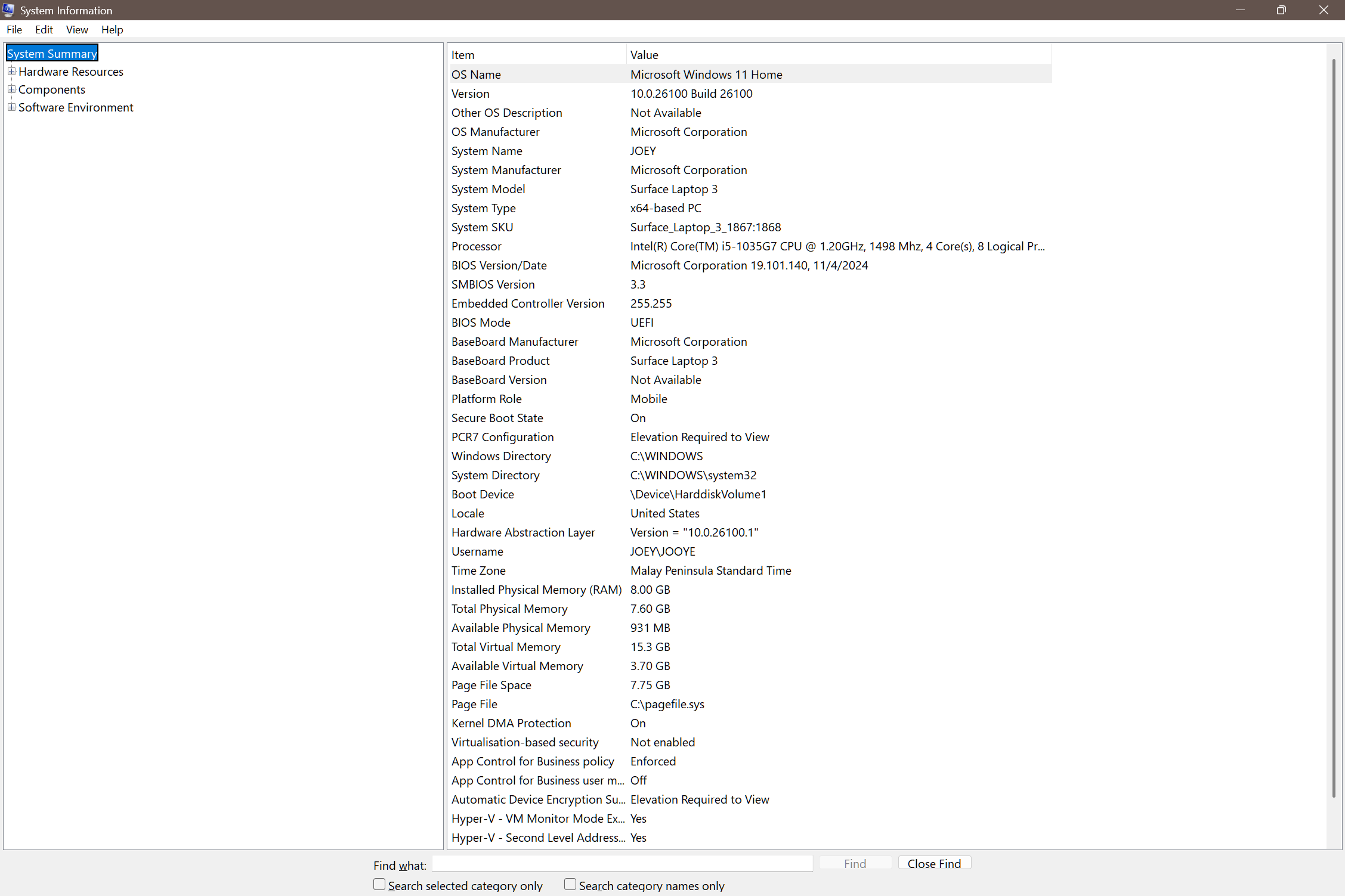Enable Search category names only checkbox
1345x896 pixels.
point(570,885)
